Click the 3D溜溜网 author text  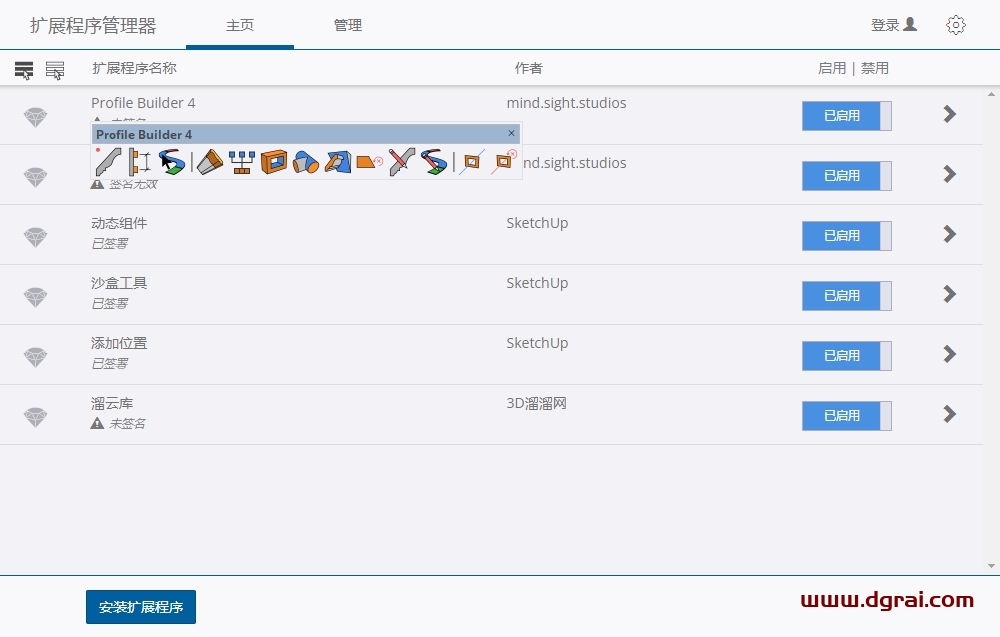536,404
